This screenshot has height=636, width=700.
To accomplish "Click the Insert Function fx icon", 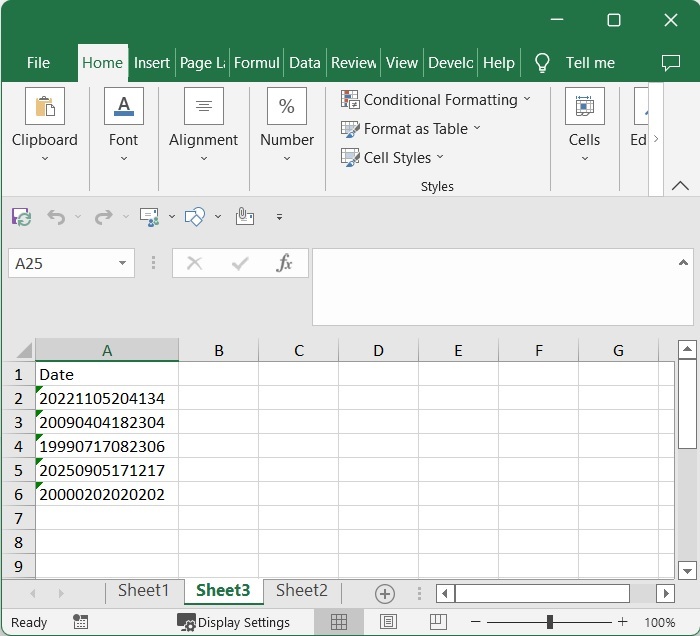I will pyautogui.click(x=285, y=263).
